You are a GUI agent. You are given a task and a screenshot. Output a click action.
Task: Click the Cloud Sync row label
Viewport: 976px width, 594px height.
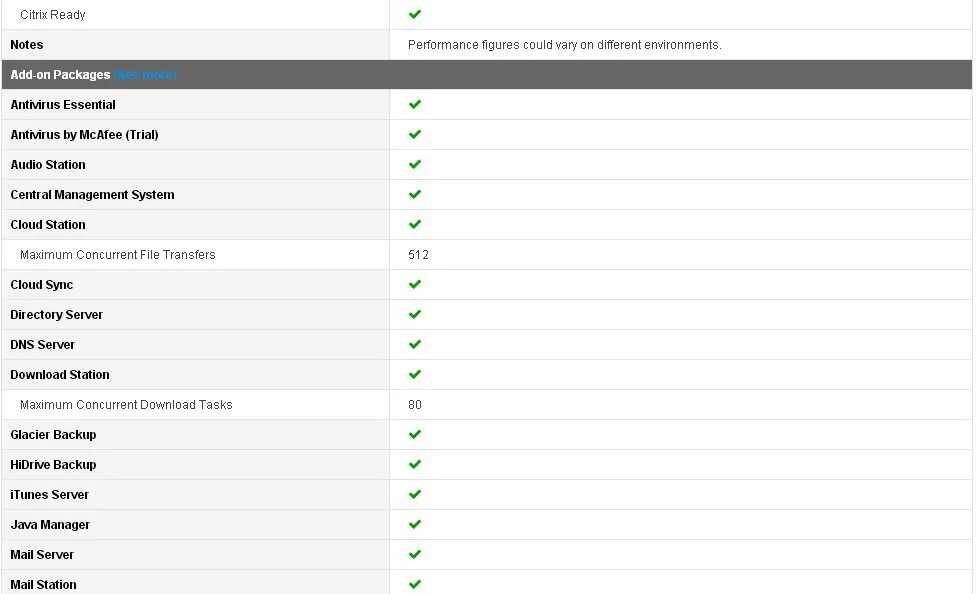coord(42,285)
